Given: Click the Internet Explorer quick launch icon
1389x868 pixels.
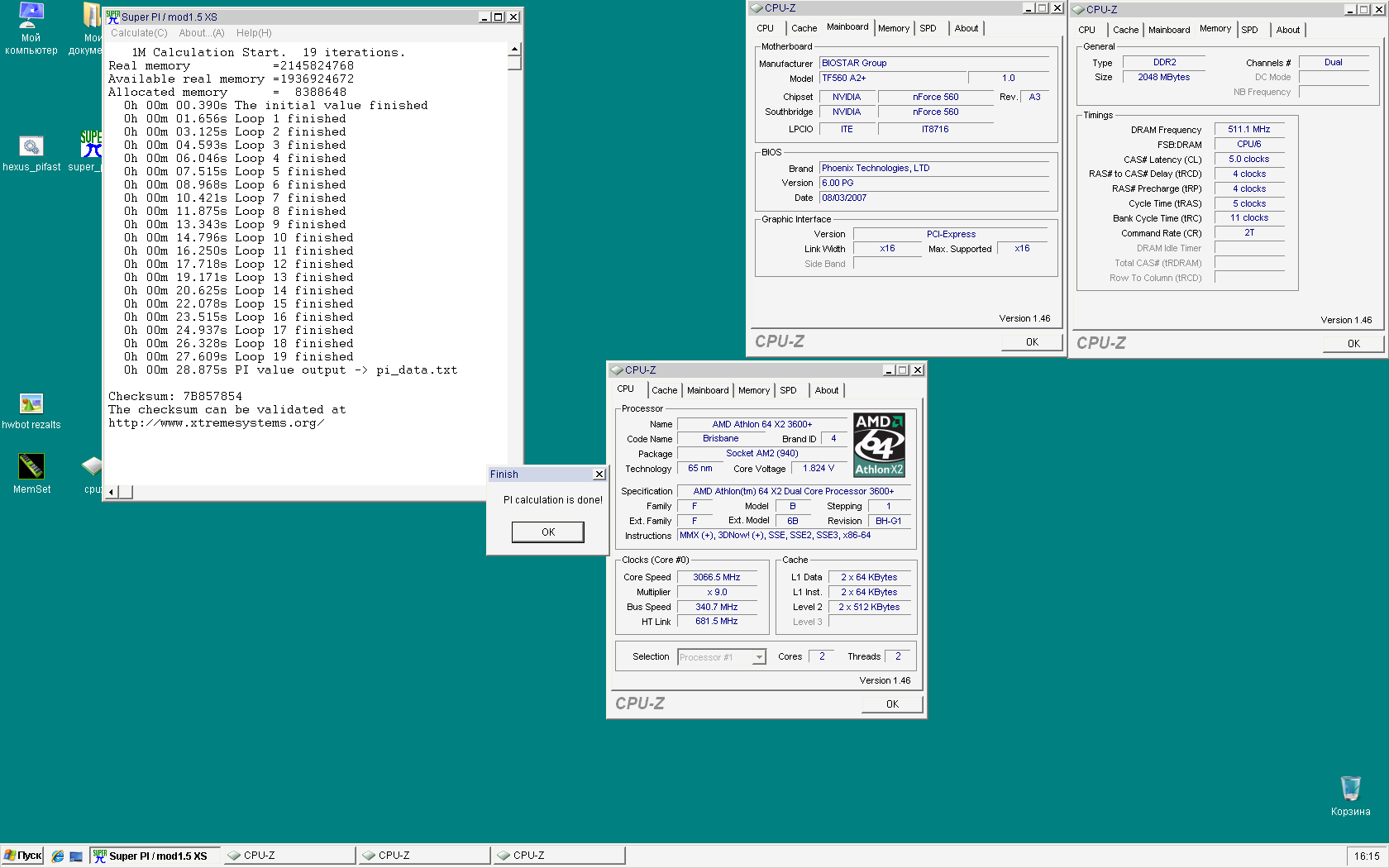Looking at the screenshot, I should click(57, 856).
